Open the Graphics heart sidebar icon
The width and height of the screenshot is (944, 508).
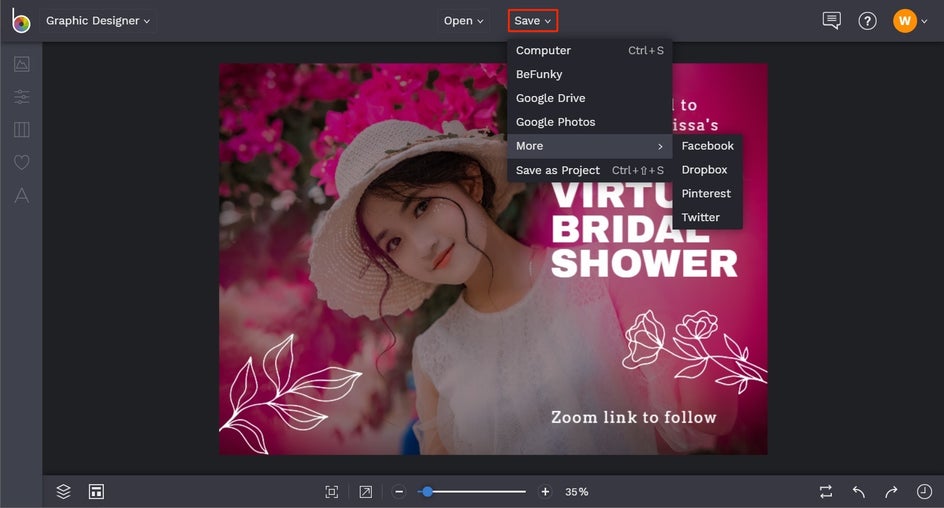click(22, 162)
